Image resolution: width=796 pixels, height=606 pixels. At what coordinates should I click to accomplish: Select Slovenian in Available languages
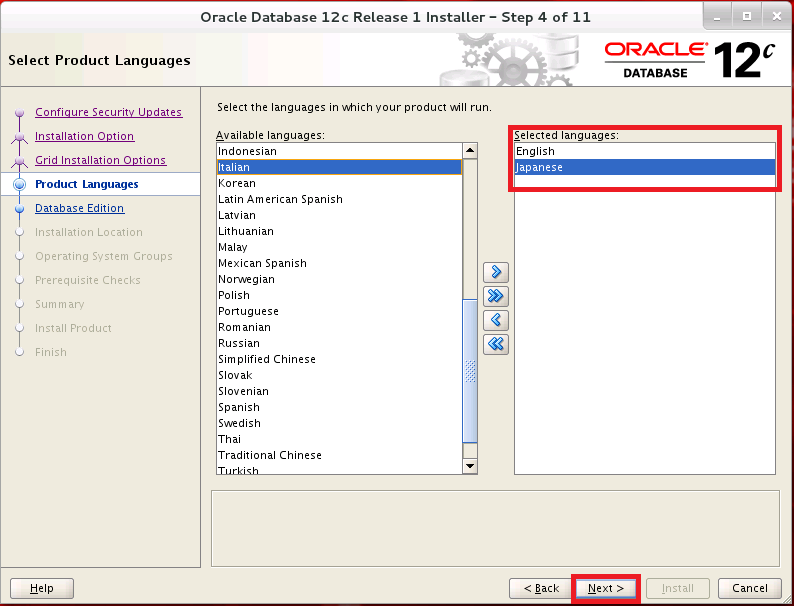(339, 391)
